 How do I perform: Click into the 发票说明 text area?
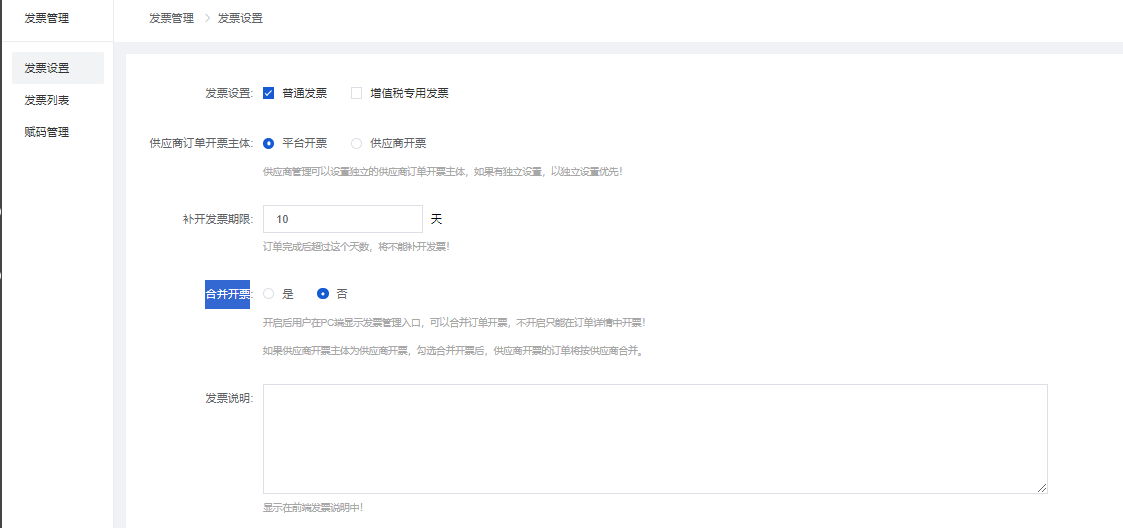point(654,438)
